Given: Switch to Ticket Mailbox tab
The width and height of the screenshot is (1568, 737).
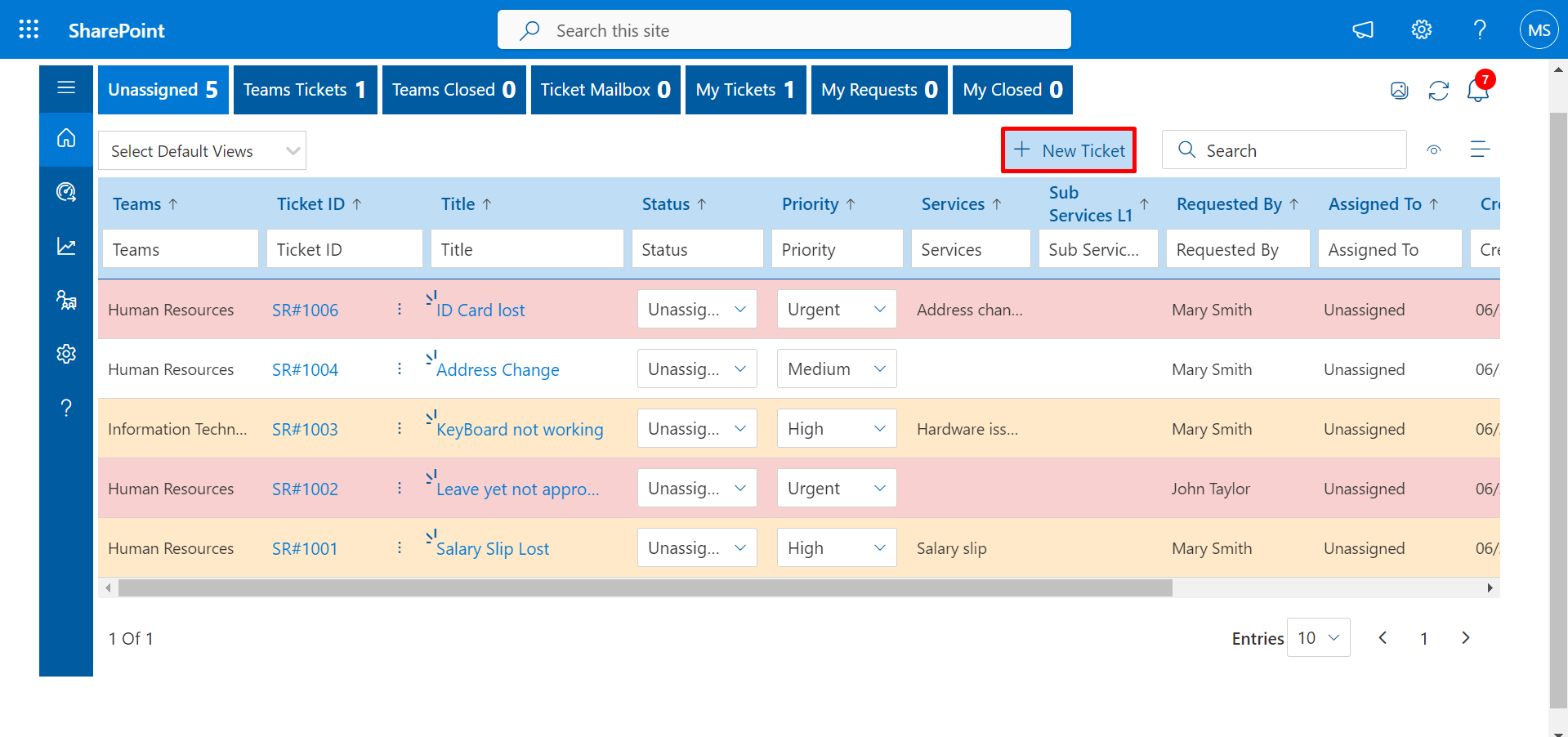Looking at the screenshot, I should point(605,90).
